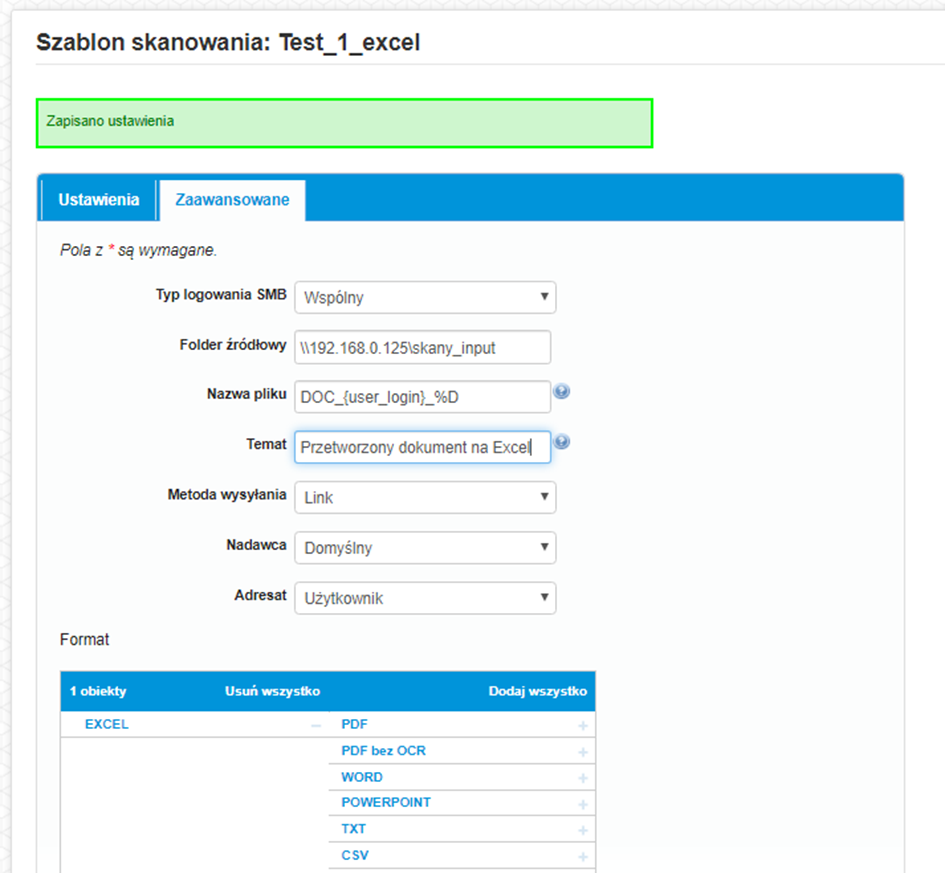Select PDF in available formats
Viewport: 945px width, 873px height.
coord(354,724)
